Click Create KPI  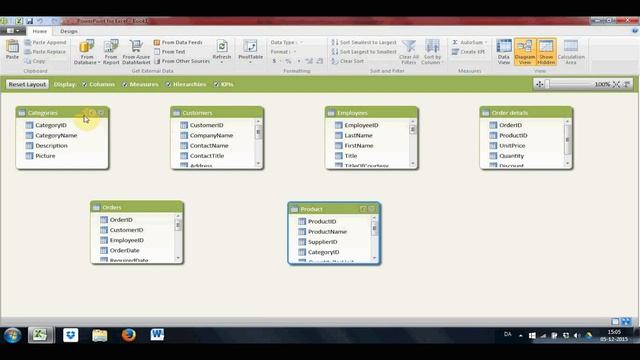pos(469,52)
